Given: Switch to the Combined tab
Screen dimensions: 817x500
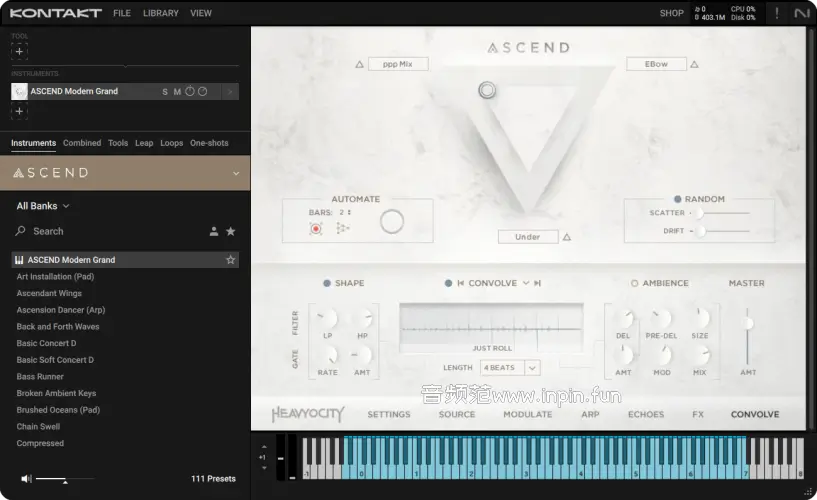Looking at the screenshot, I should 82,143.
